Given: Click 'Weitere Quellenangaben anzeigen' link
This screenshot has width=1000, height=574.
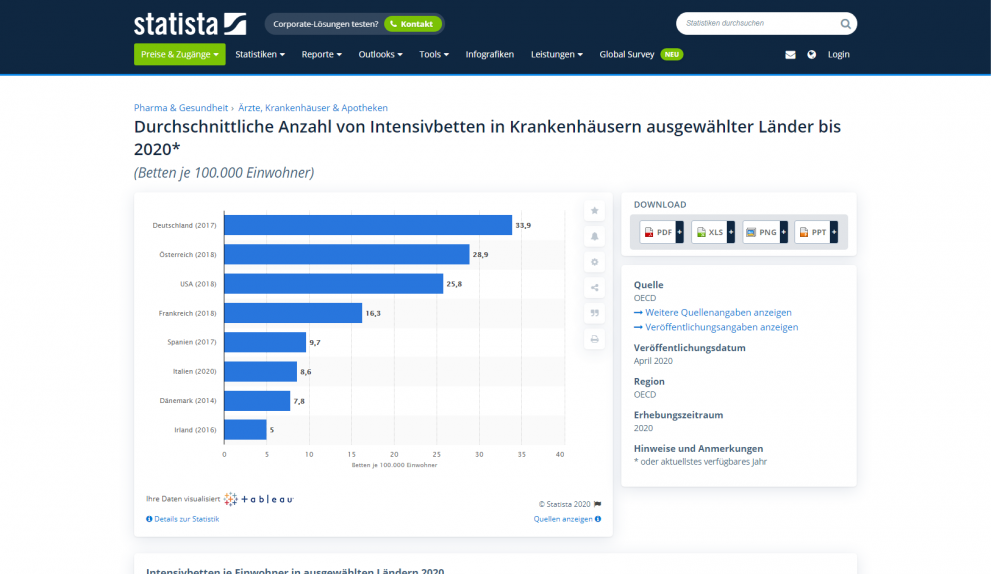Looking at the screenshot, I should [718, 312].
